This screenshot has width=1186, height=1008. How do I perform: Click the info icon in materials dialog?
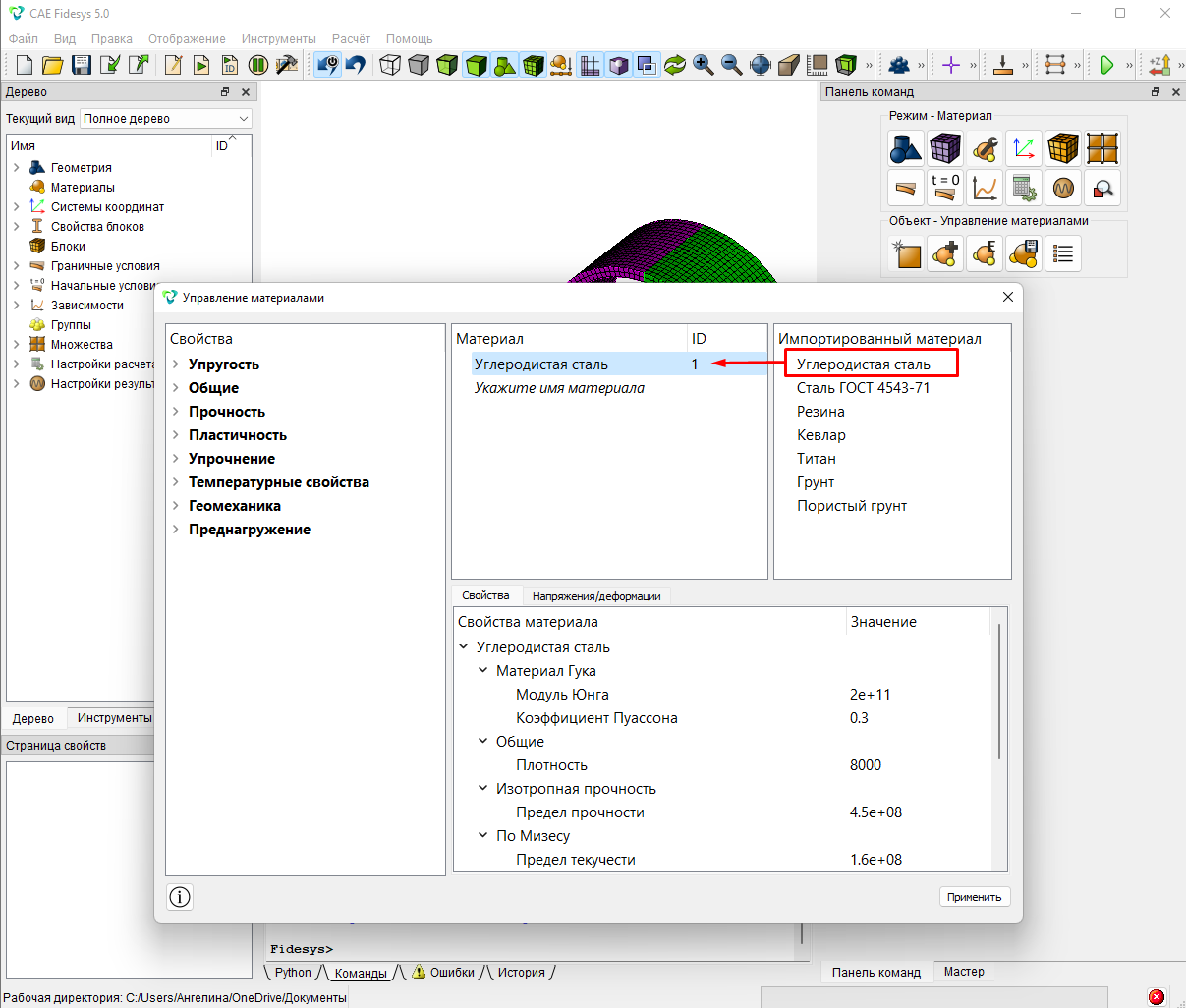[x=180, y=897]
